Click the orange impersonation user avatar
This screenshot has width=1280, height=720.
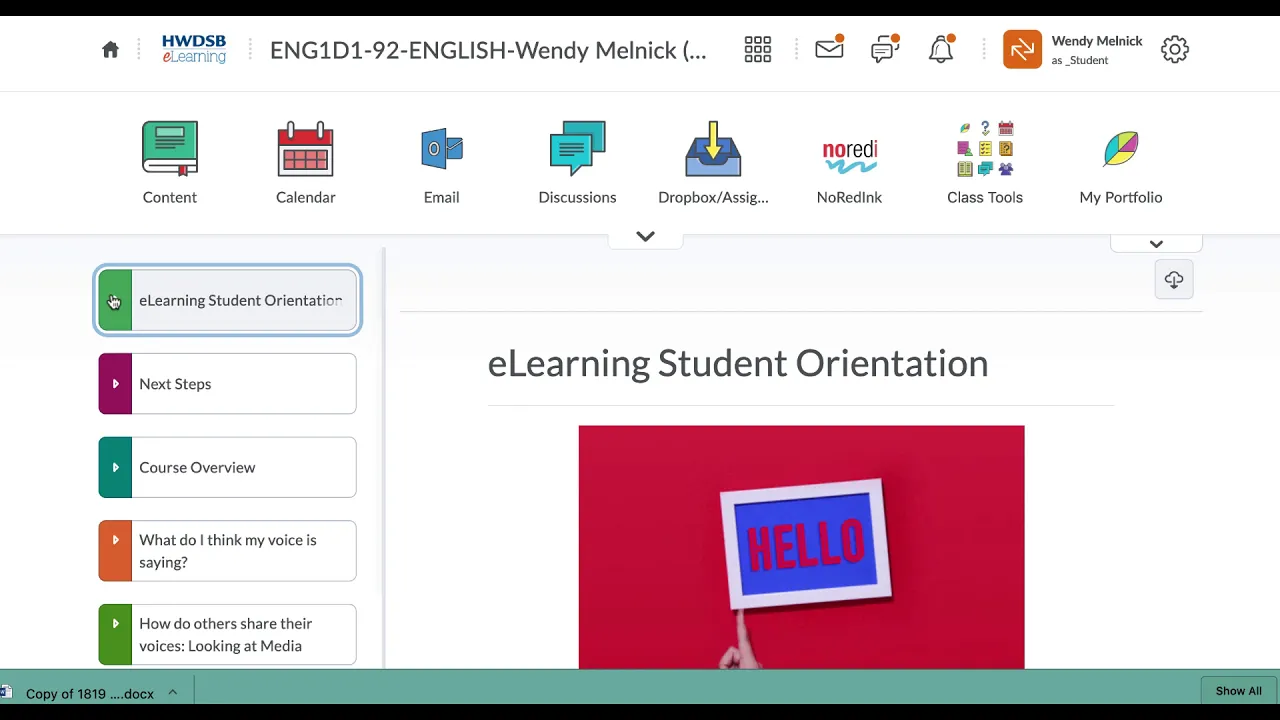1022,49
